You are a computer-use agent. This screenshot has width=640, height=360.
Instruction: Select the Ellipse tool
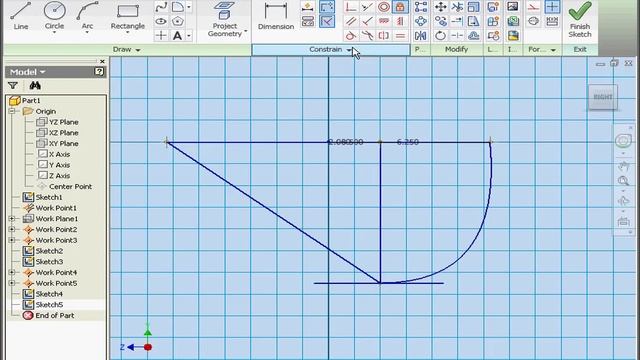pyautogui.click(x=161, y=21)
